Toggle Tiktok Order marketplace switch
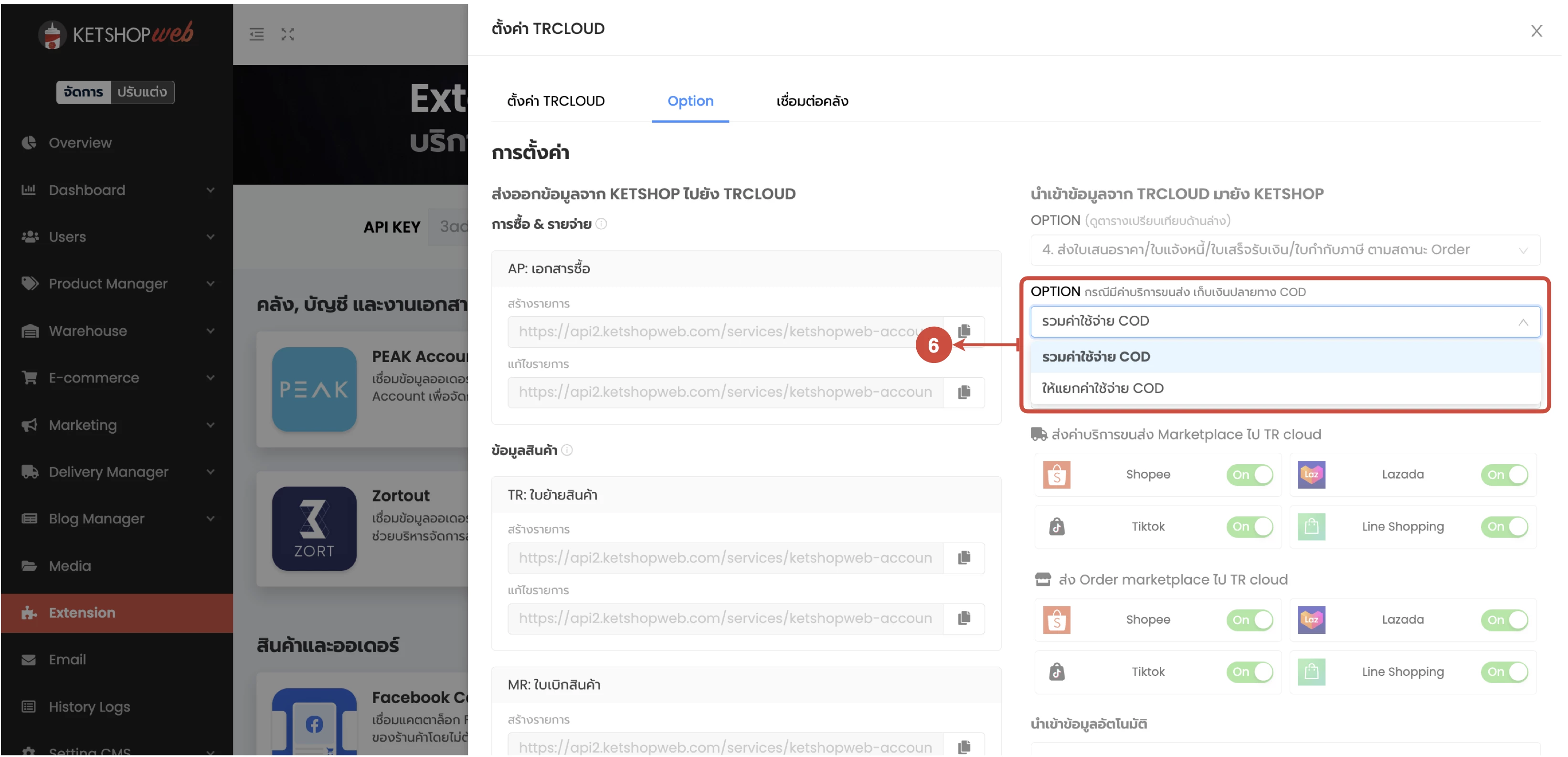 [1250, 672]
